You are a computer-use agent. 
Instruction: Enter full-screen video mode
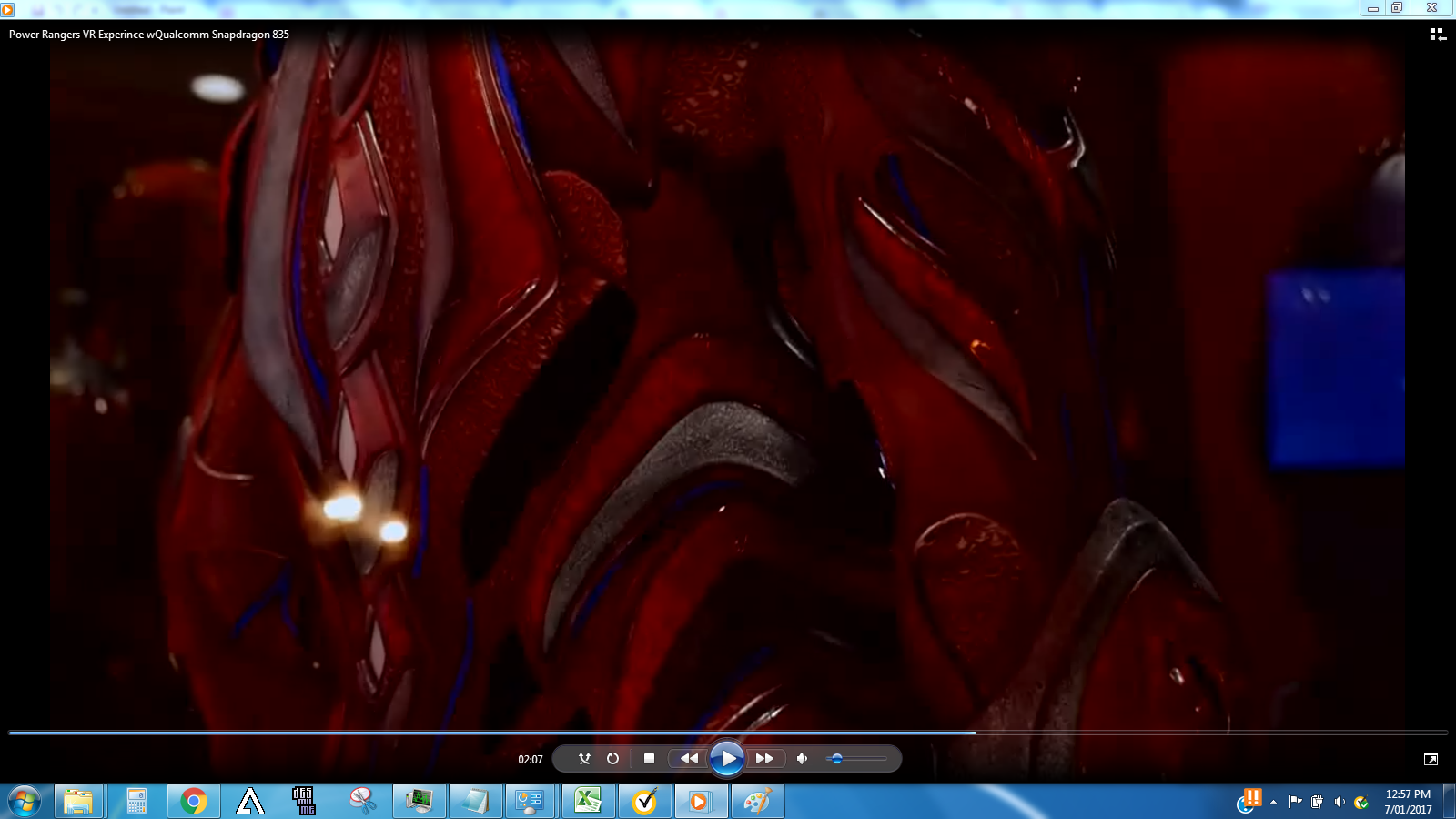click(1431, 759)
